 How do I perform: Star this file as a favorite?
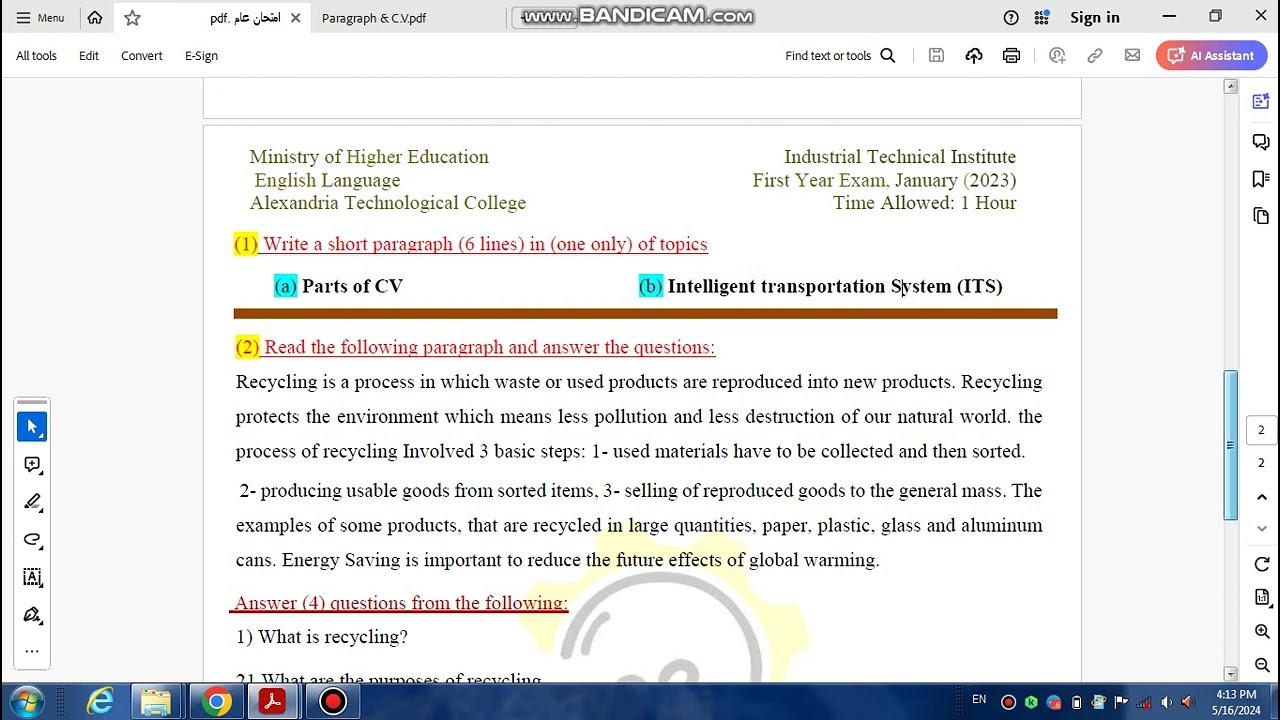pos(132,17)
